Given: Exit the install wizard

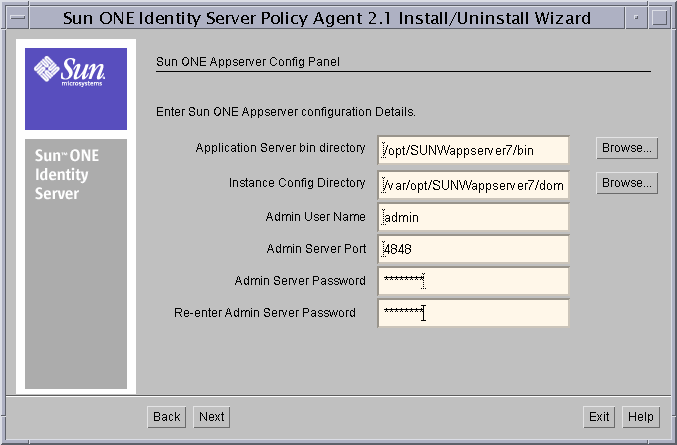Looking at the screenshot, I should tap(599, 417).
